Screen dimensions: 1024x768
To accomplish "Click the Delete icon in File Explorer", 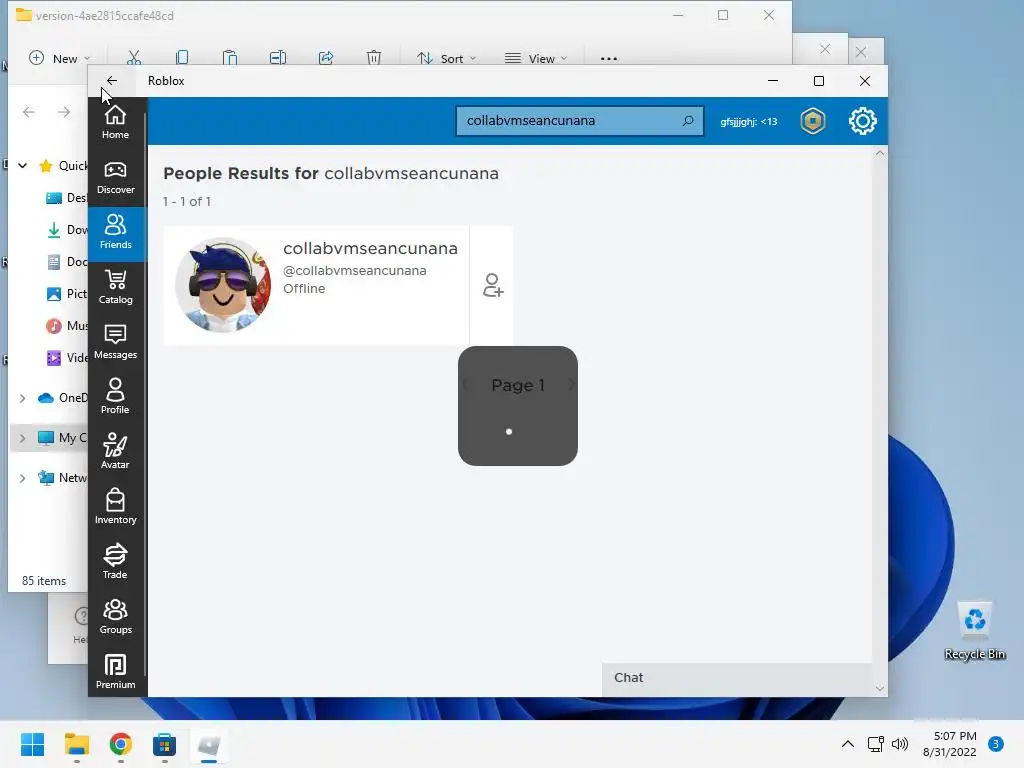I will pyautogui.click(x=374, y=58).
